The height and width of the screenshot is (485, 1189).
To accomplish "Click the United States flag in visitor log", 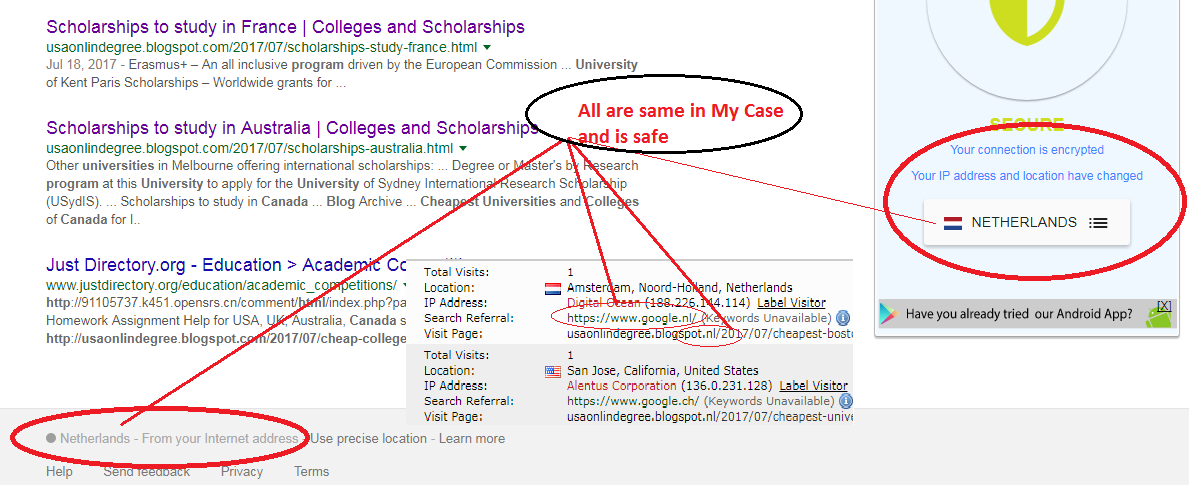I will (553, 371).
